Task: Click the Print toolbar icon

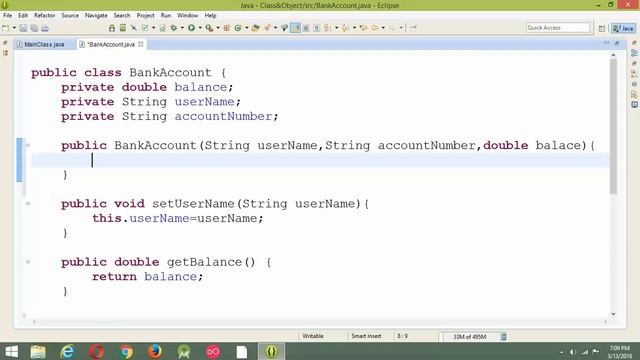Action: click(x=45, y=28)
